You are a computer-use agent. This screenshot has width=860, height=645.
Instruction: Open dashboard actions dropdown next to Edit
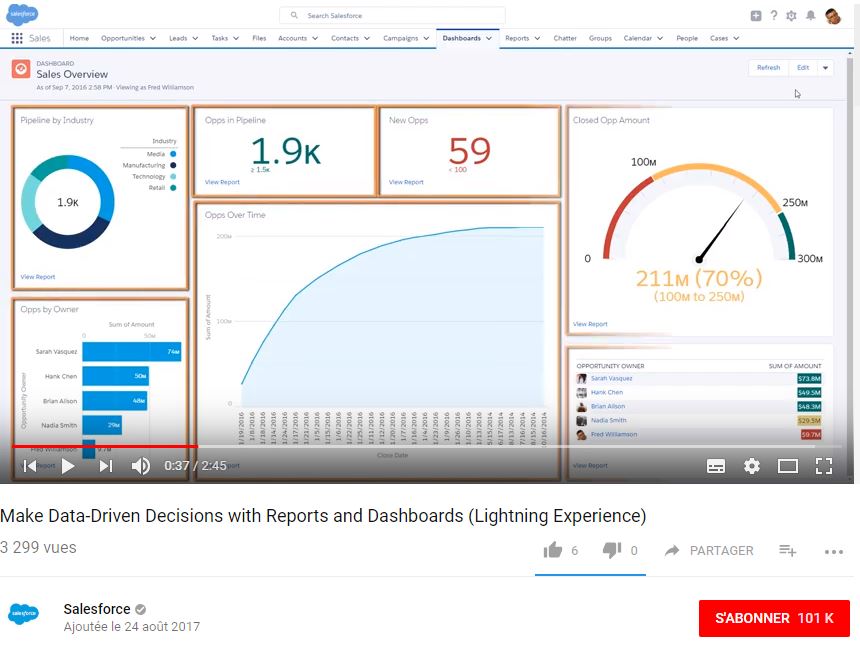(x=825, y=68)
